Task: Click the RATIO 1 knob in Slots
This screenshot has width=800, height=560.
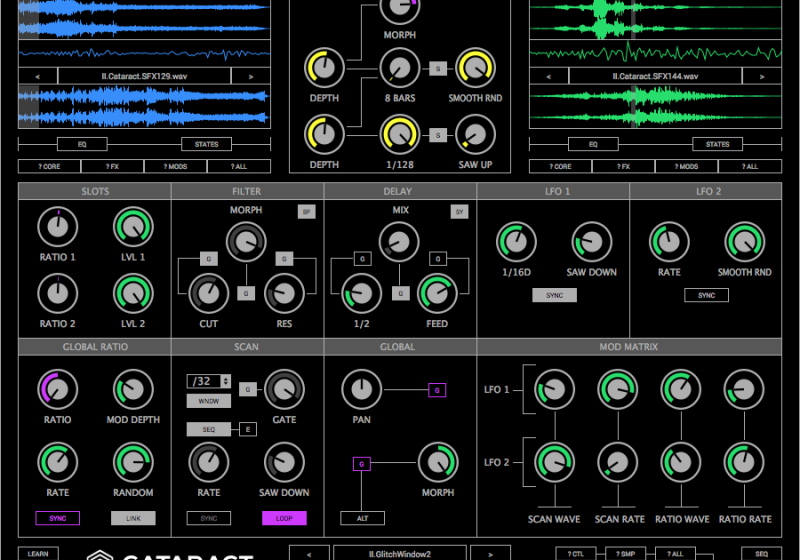Action: (x=57, y=227)
